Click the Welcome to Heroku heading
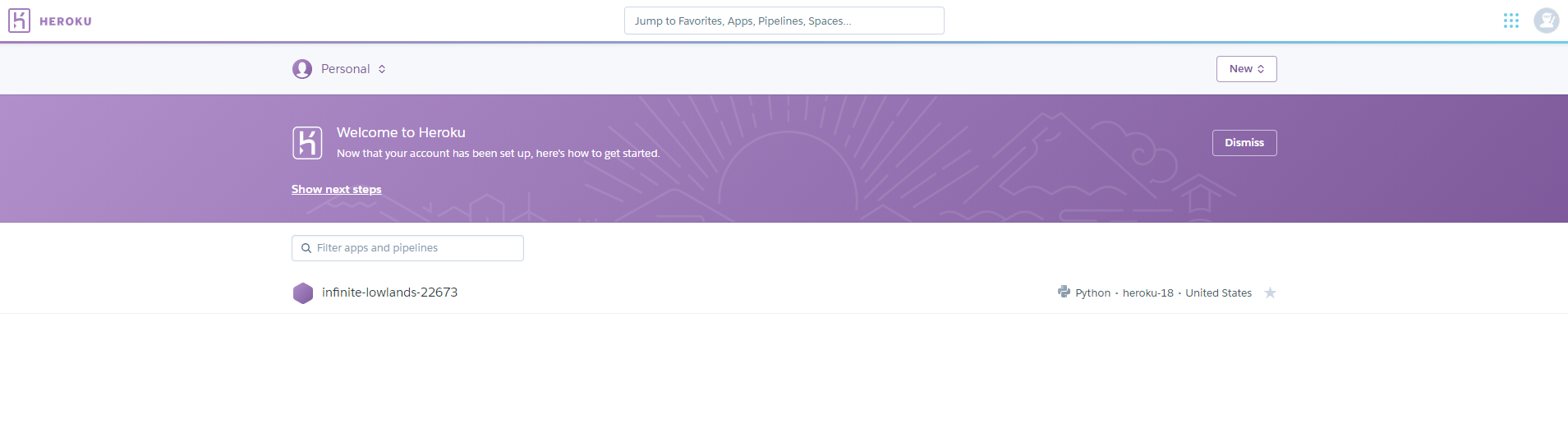 coord(401,132)
